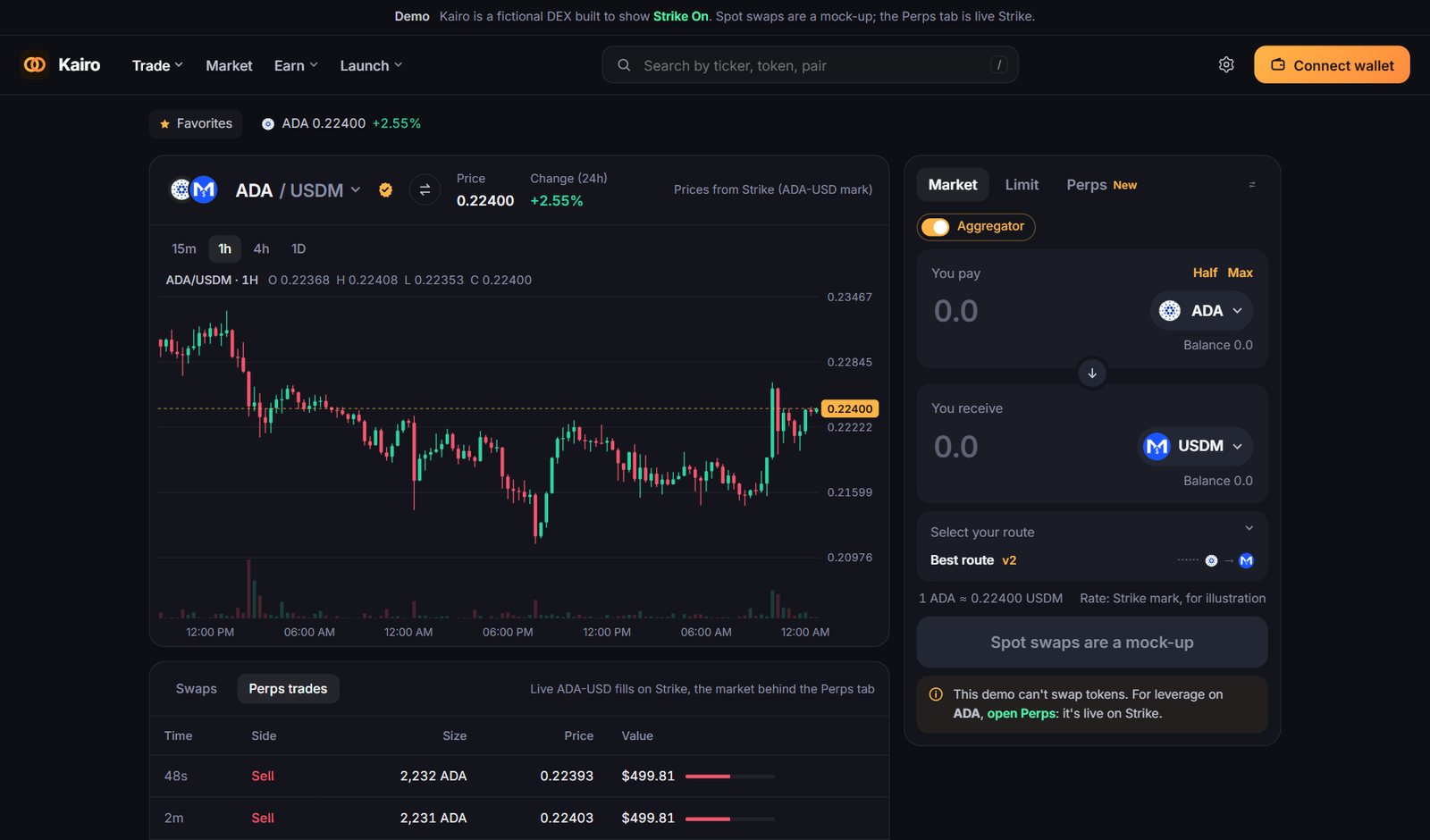
Task: Select the 15m chart interval
Action: pos(184,248)
